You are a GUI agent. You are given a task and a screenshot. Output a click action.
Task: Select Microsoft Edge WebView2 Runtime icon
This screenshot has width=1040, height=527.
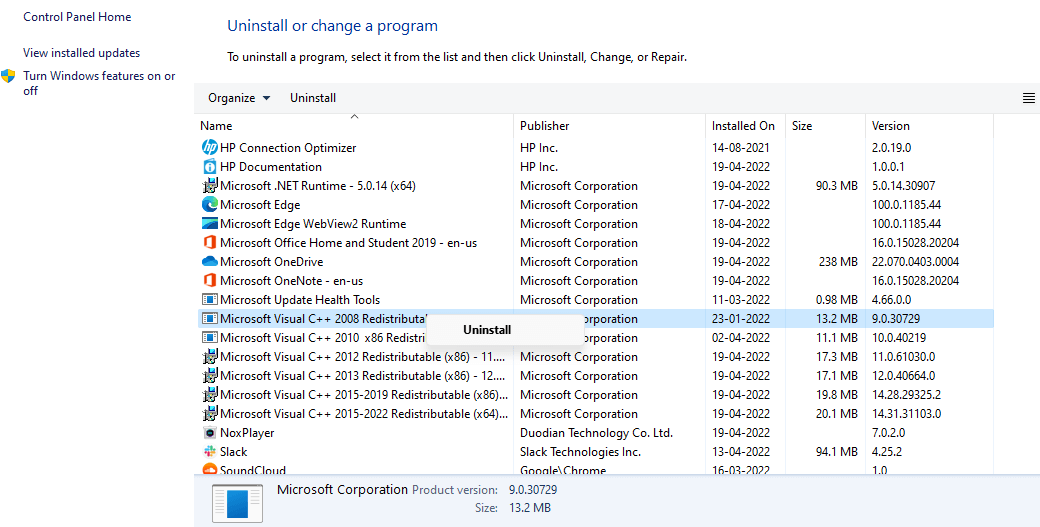[x=210, y=224]
